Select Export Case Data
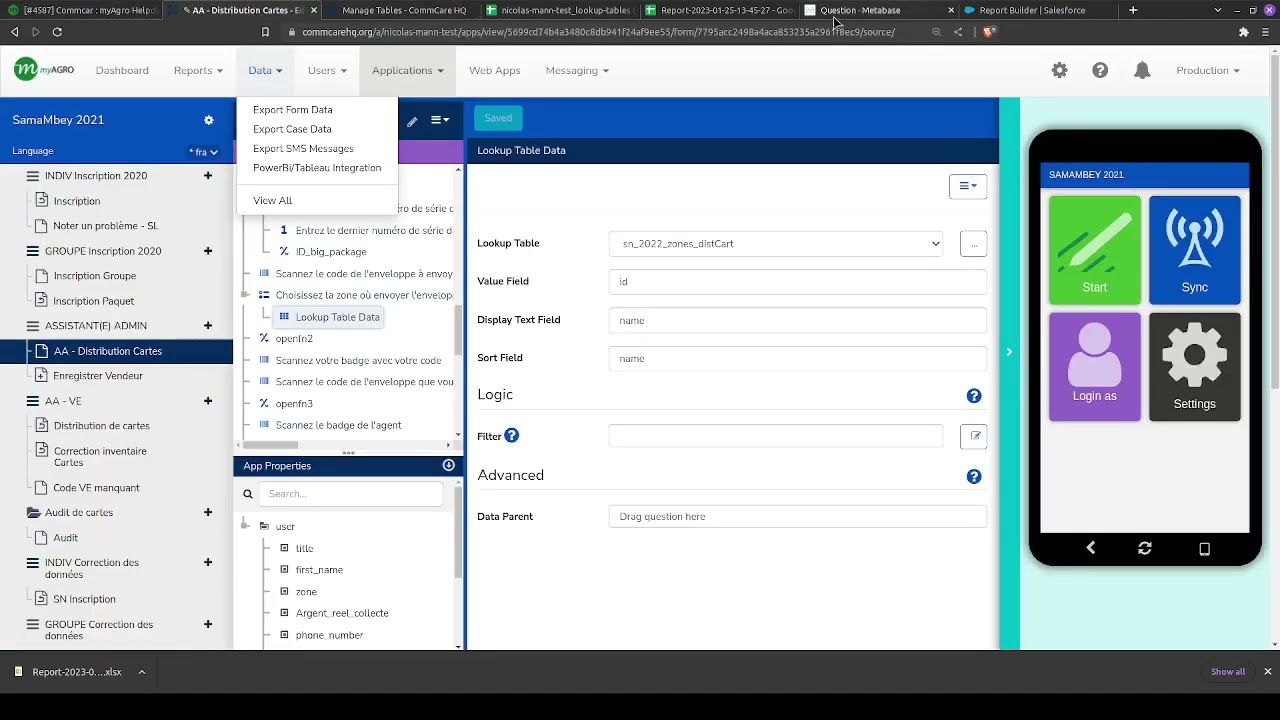 point(292,129)
